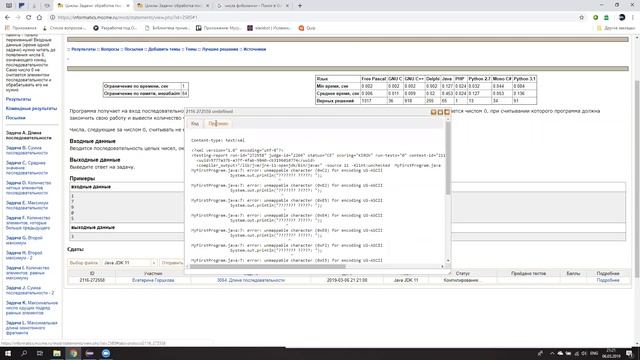Open a new browser tab

[300, 6]
